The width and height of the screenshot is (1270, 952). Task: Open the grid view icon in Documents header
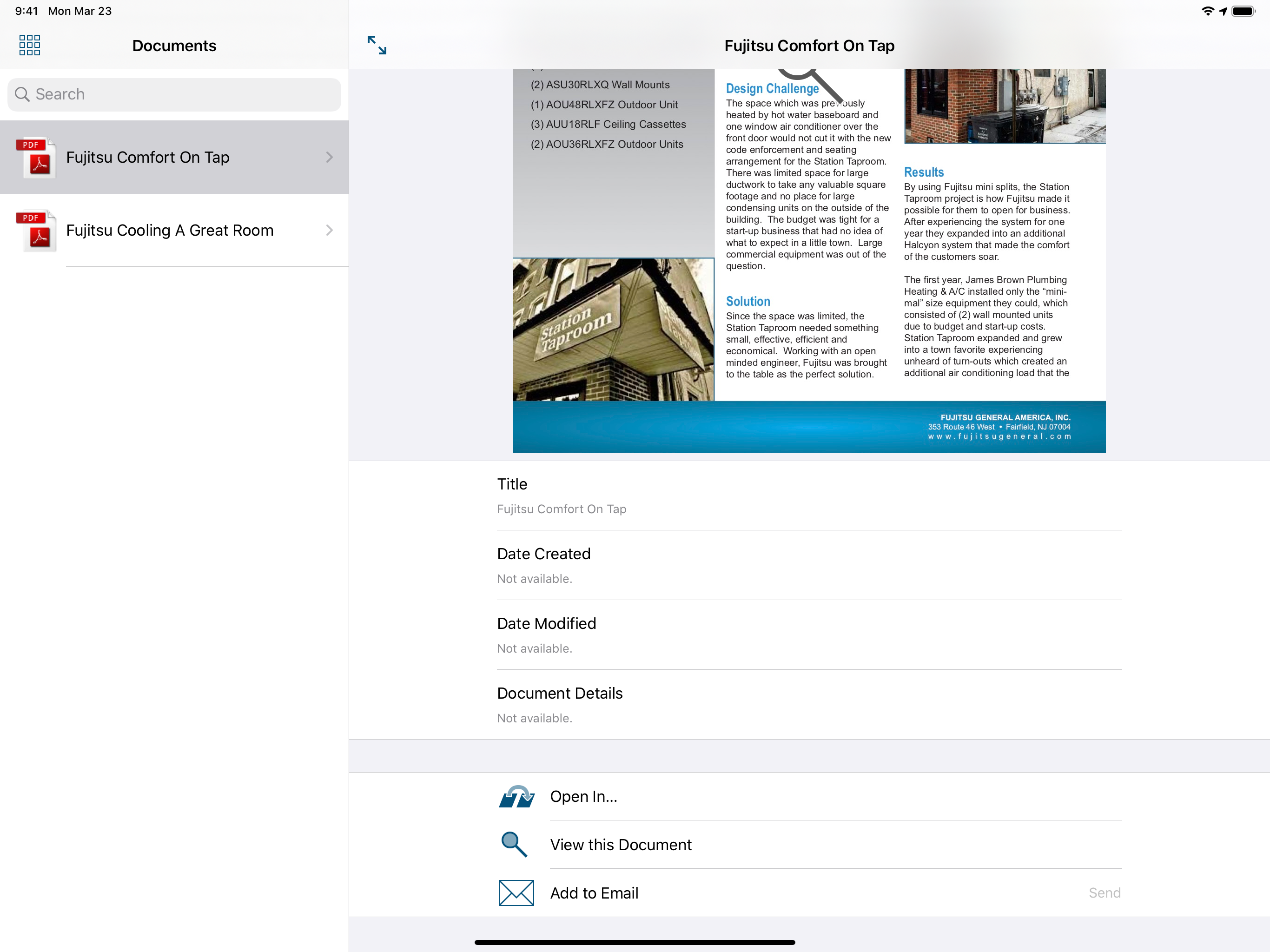(29, 45)
